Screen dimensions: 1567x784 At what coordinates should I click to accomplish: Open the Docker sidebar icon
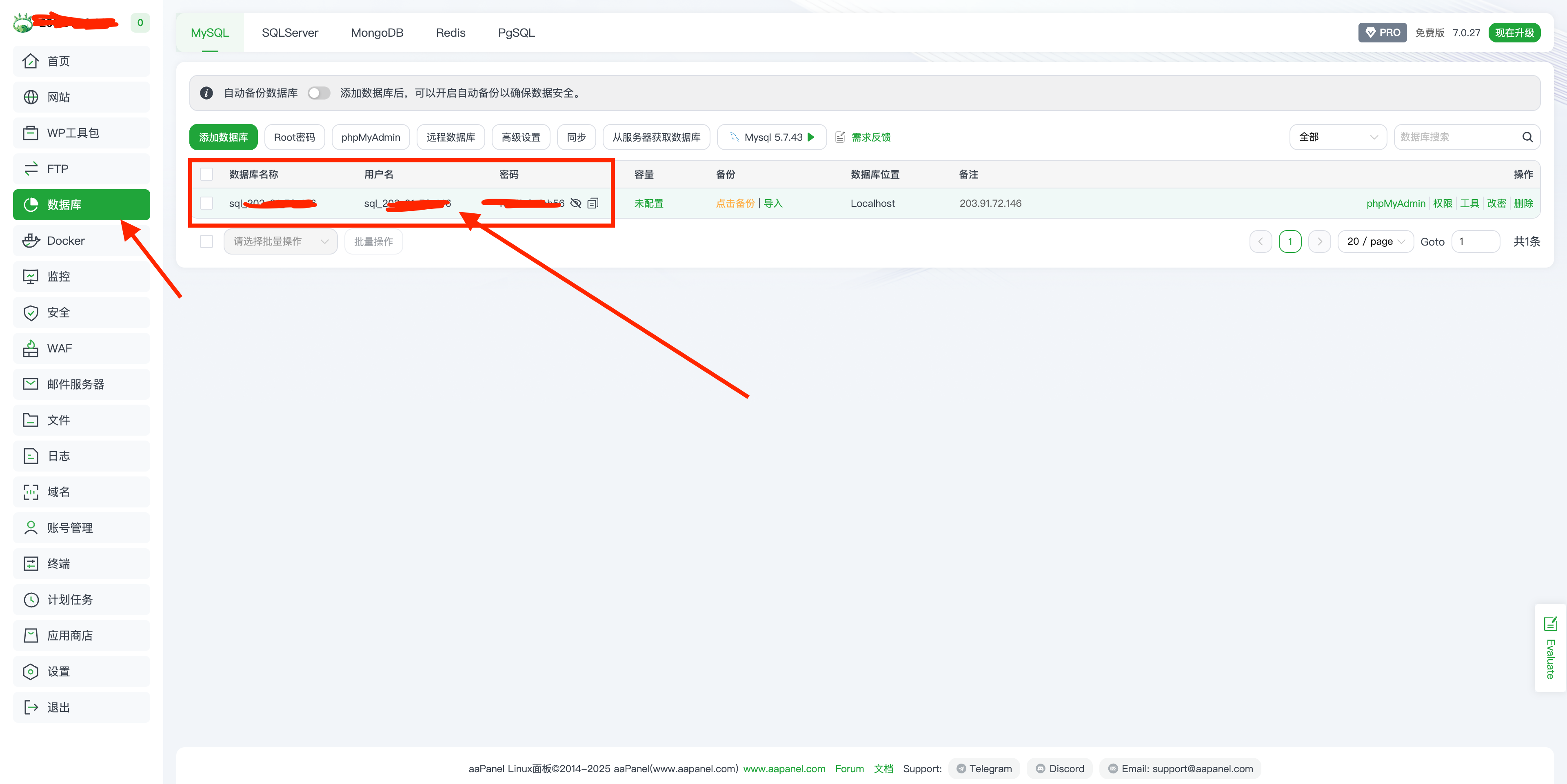coord(31,241)
